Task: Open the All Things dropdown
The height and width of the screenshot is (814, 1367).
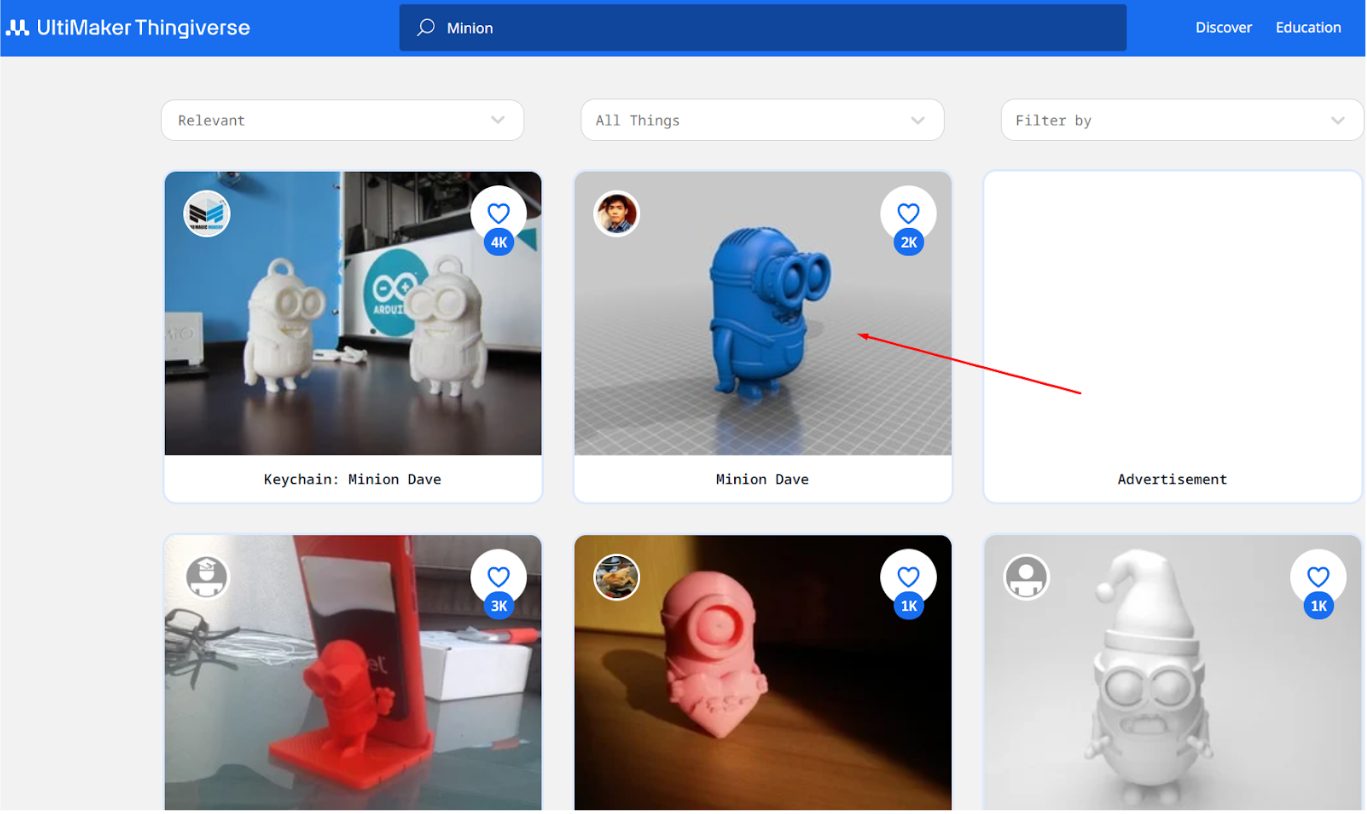Action: coord(762,120)
